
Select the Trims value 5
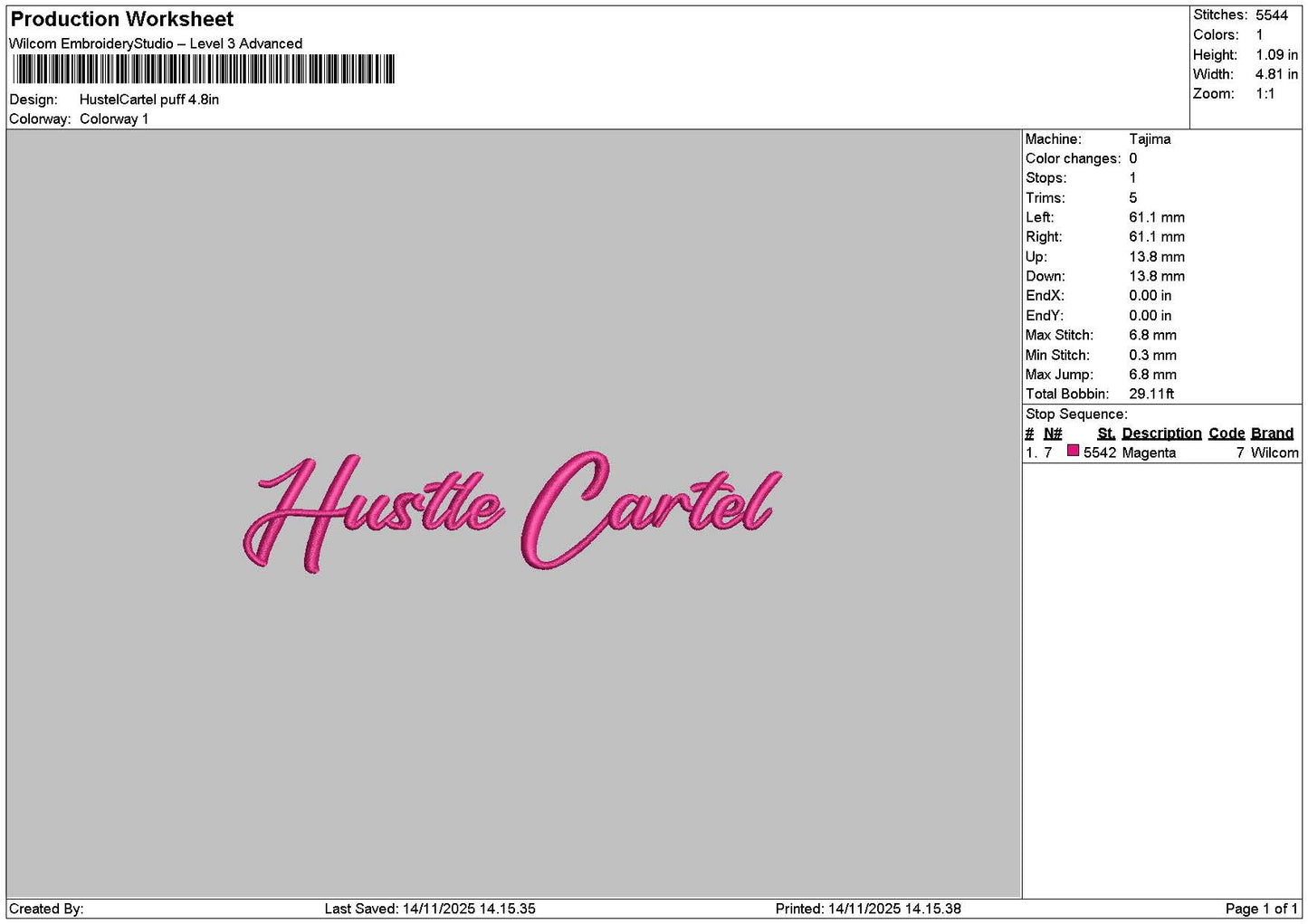(1132, 198)
